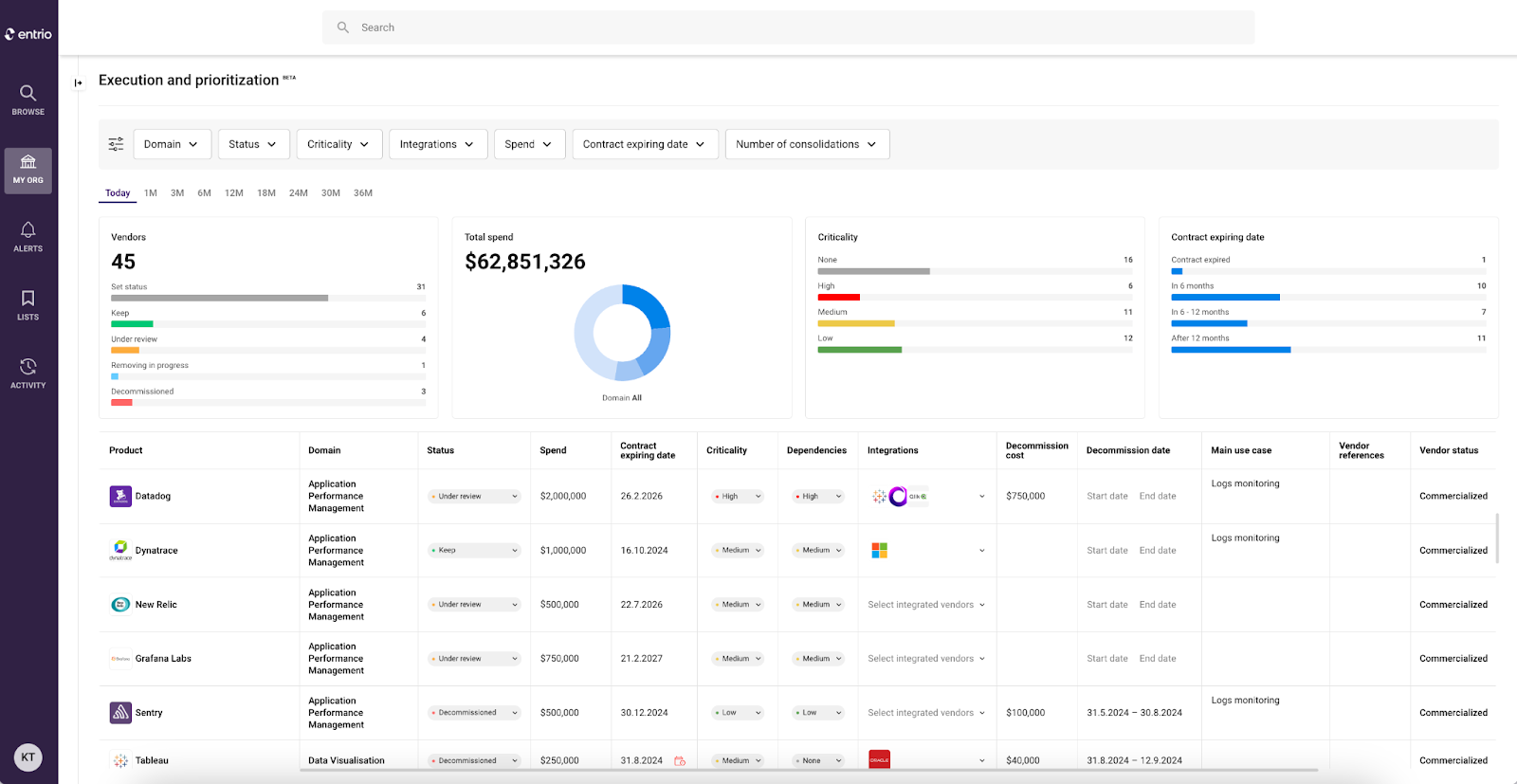This screenshot has height=784, width=1517.
Task: Click the filter sliders icon
Action: coord(116,144)
